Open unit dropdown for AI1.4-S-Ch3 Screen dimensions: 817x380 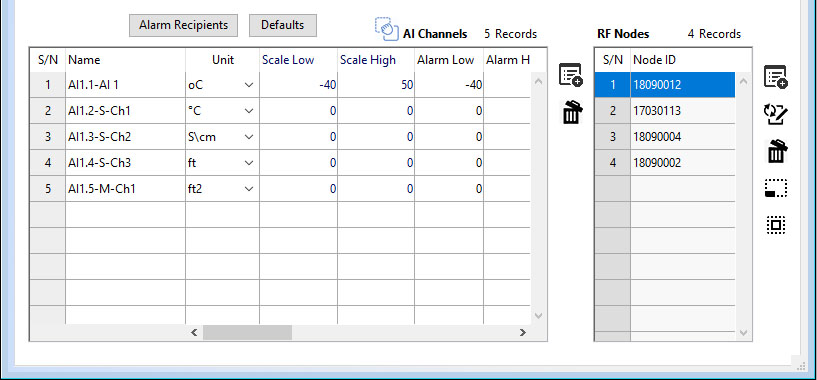pos(249,163)
